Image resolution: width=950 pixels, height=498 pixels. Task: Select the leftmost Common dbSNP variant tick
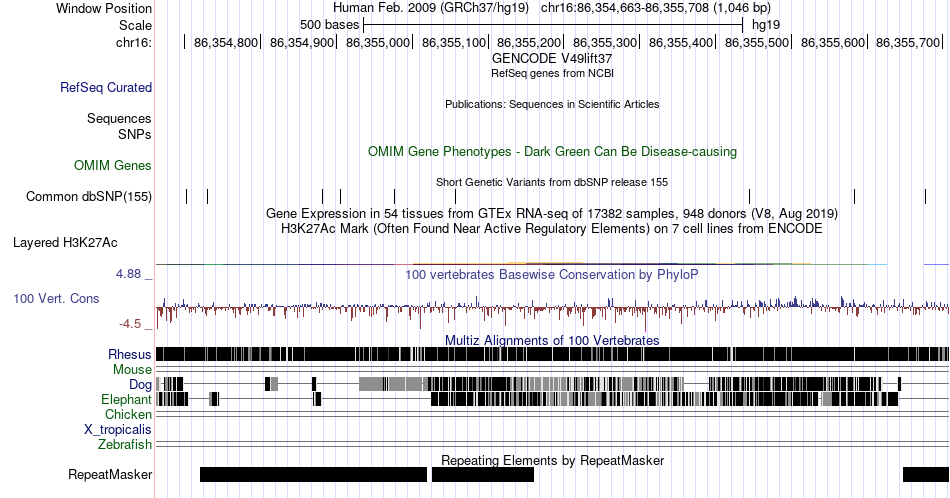[187, 196]
